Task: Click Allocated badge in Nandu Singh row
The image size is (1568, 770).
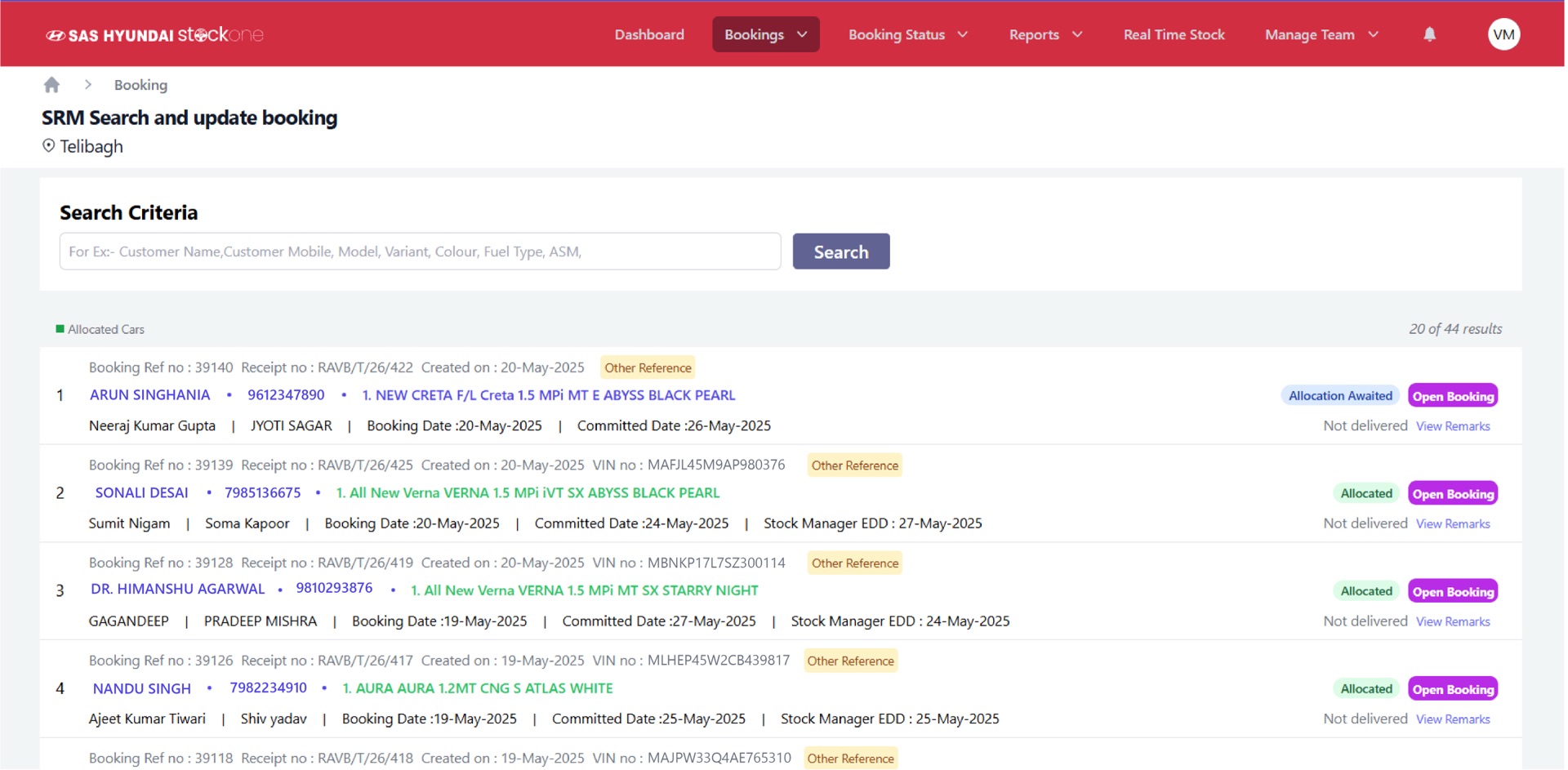Action: [x=1366, y=689]
